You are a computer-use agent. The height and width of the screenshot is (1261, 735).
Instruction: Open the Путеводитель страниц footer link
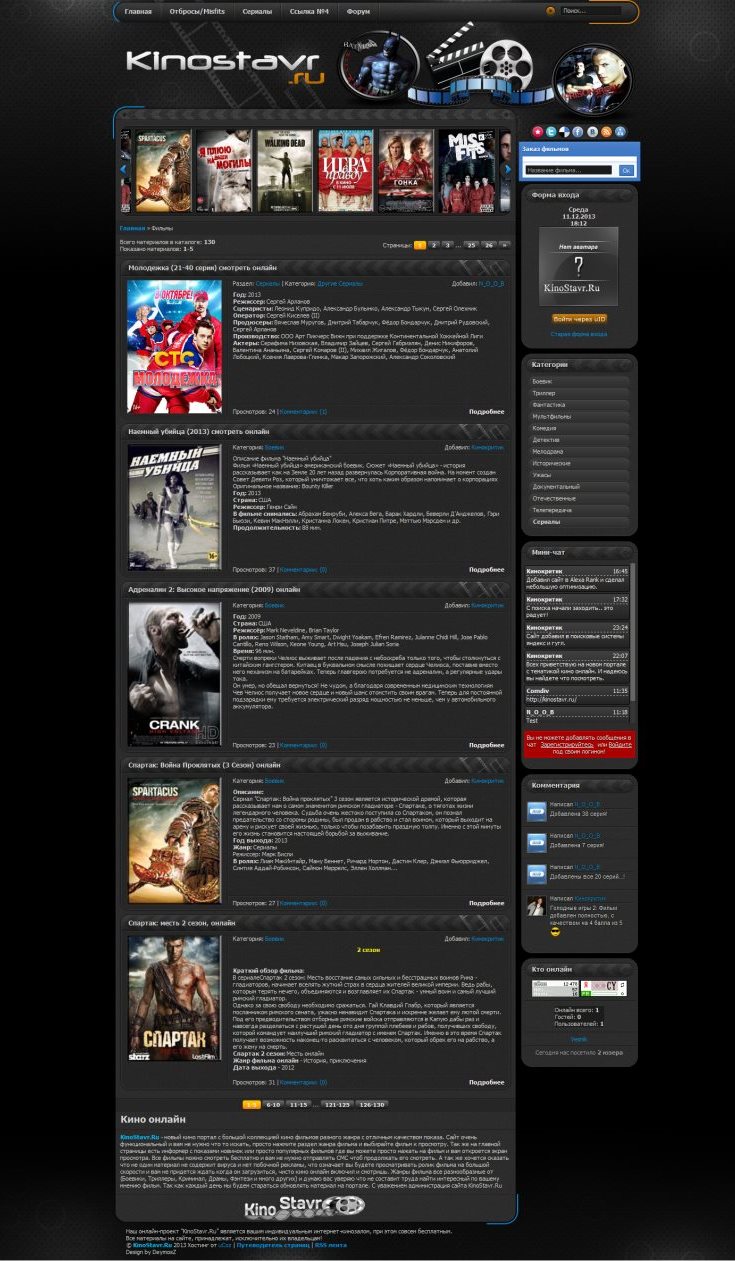click(x=275, y=1245)
